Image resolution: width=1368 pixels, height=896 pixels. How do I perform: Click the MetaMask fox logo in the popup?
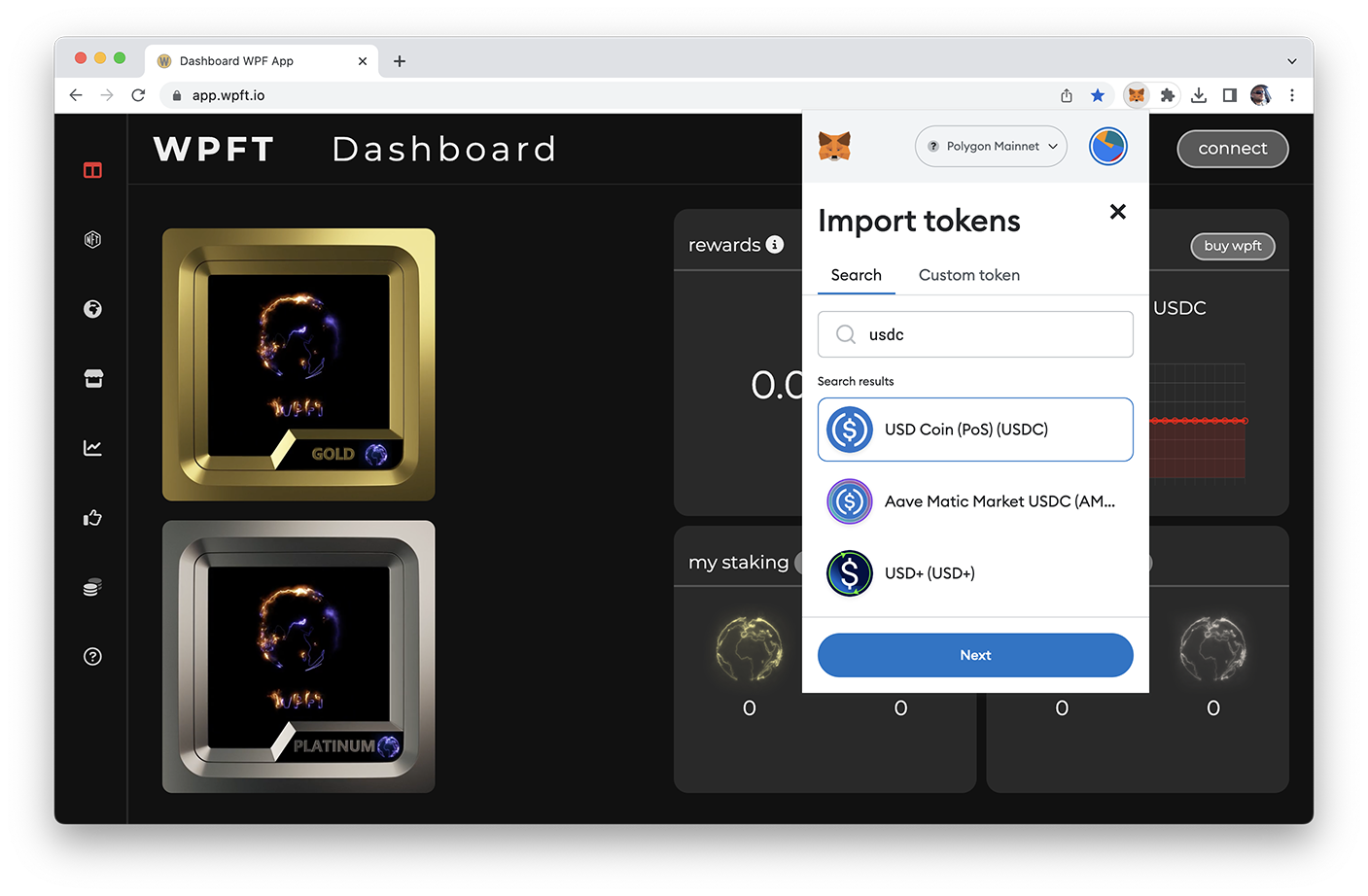click(x=834, y=146)
